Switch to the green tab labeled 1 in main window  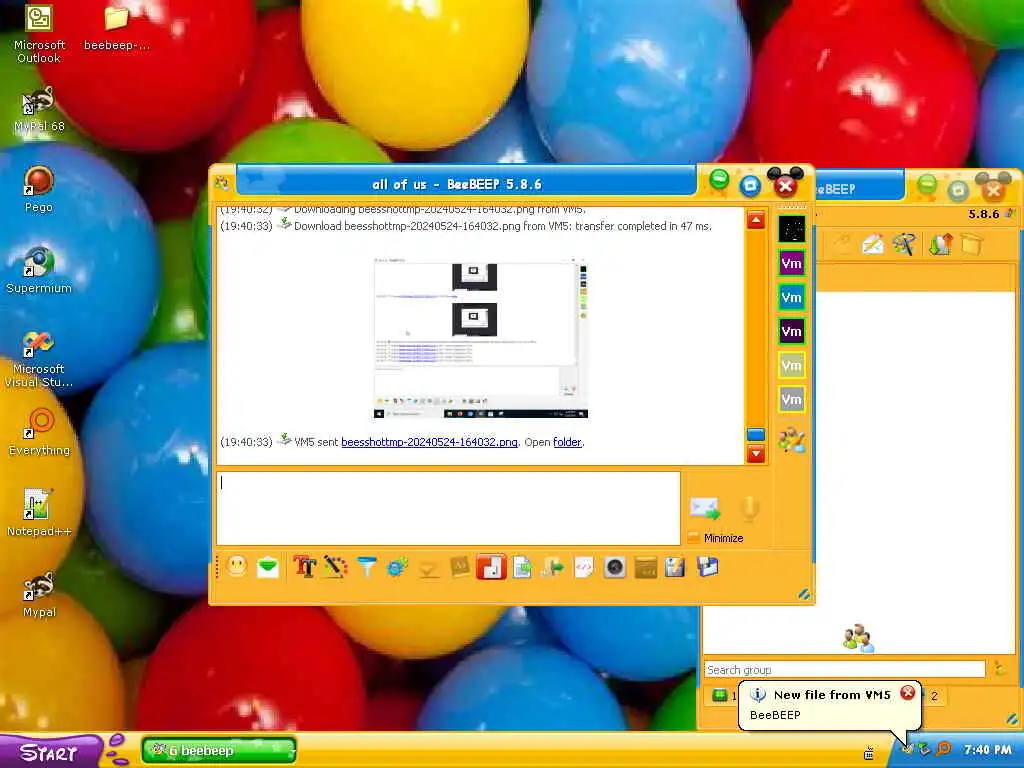click(723, 696)
